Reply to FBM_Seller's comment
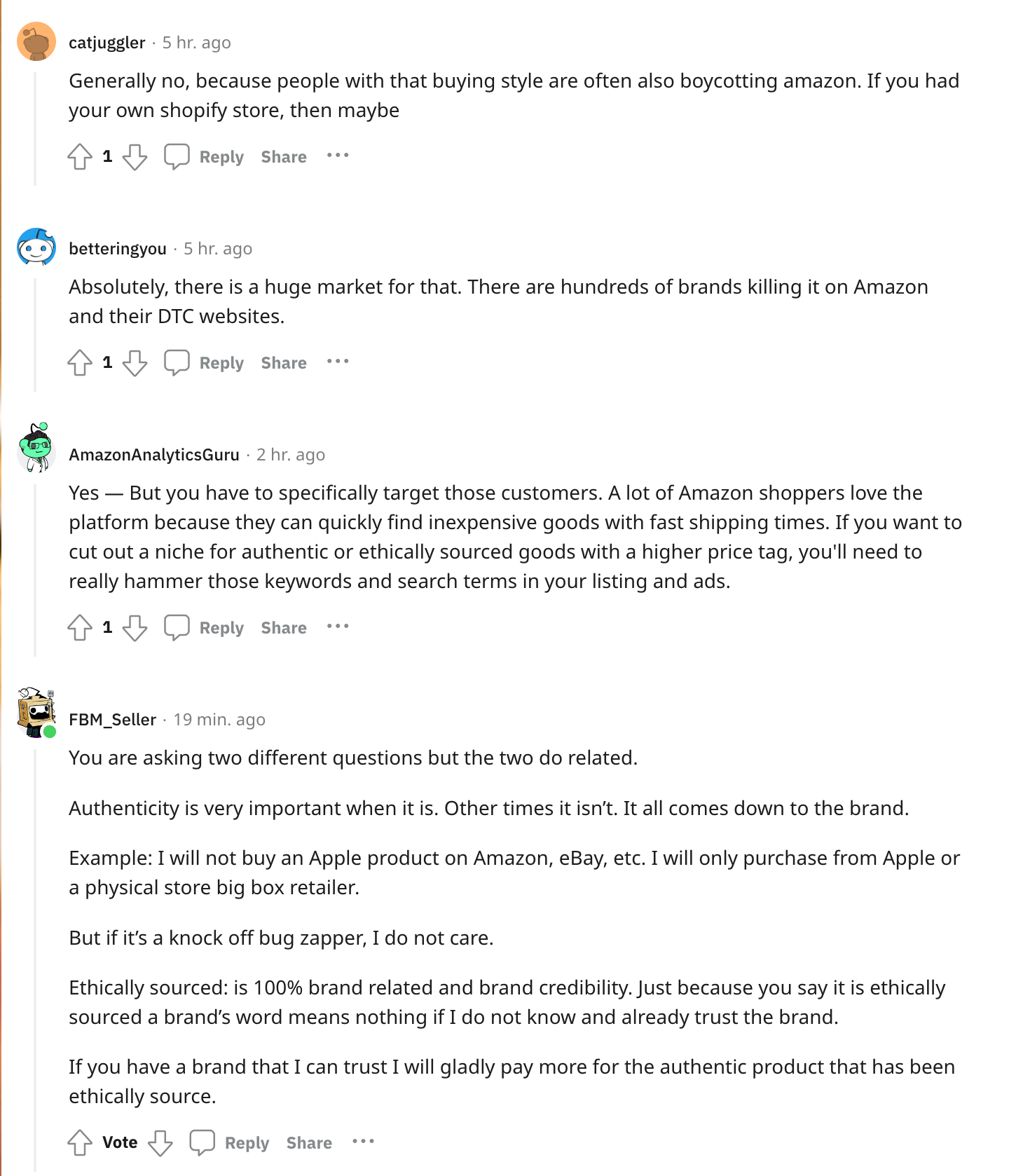 230,1142
